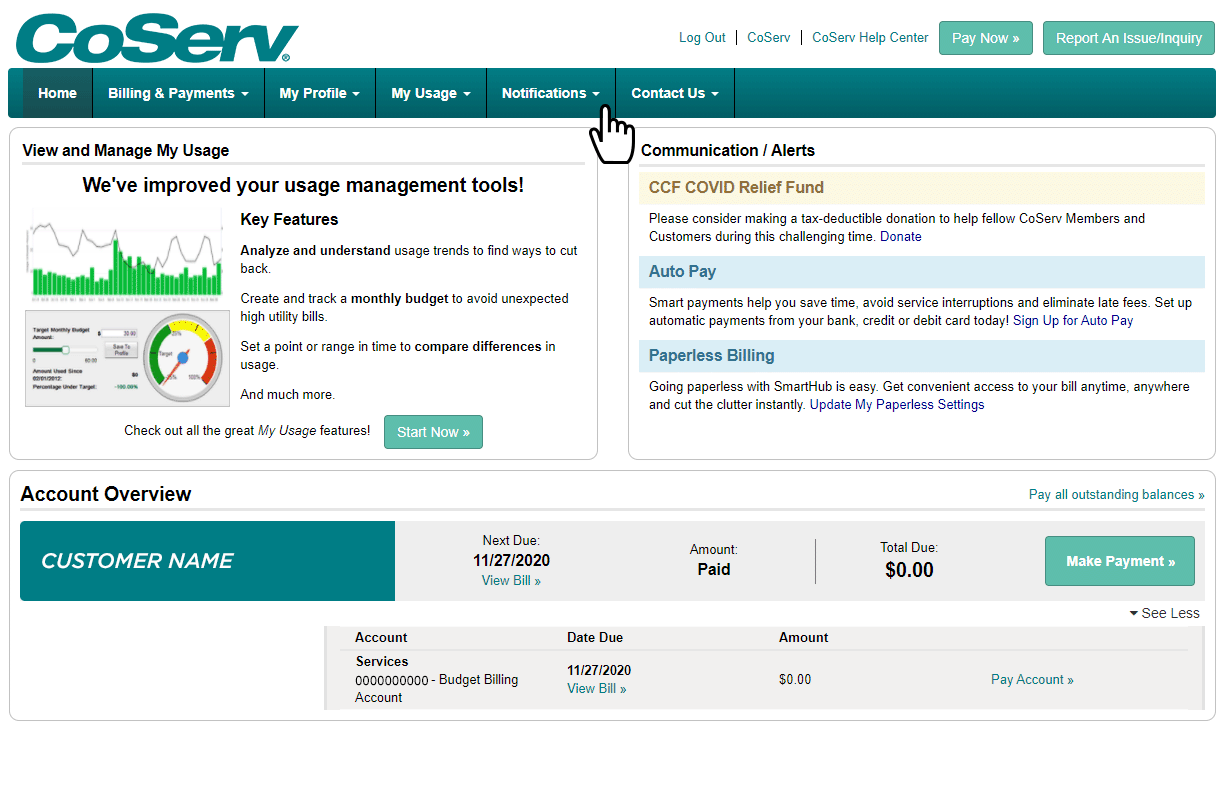Viewport: 1227px width, 795px height.
Task: Click Pay all outstanding balances link
Action: click(1117, 495)
